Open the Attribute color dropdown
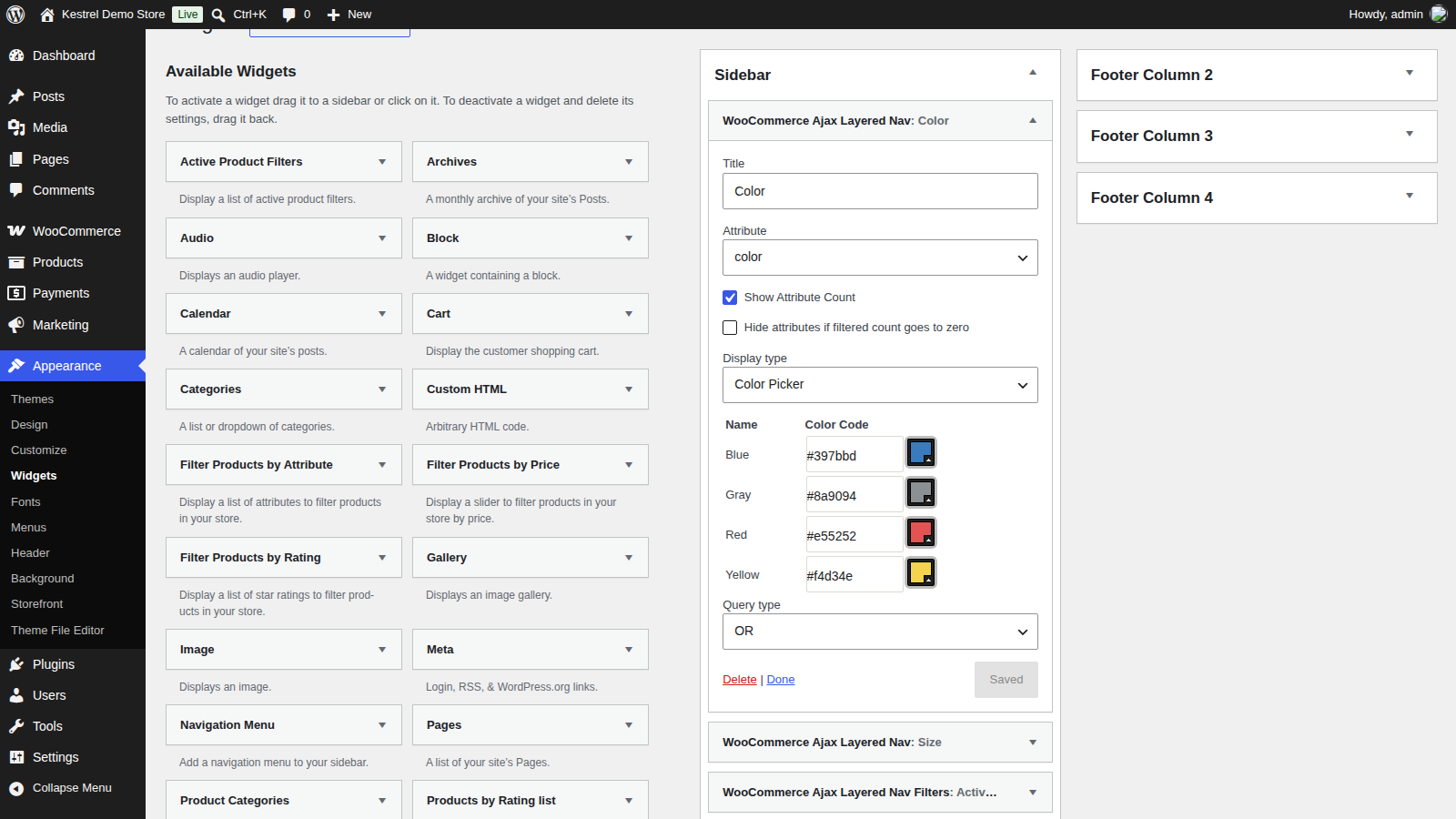Screen dimensions: 1456x819 (x=880, y=258)
